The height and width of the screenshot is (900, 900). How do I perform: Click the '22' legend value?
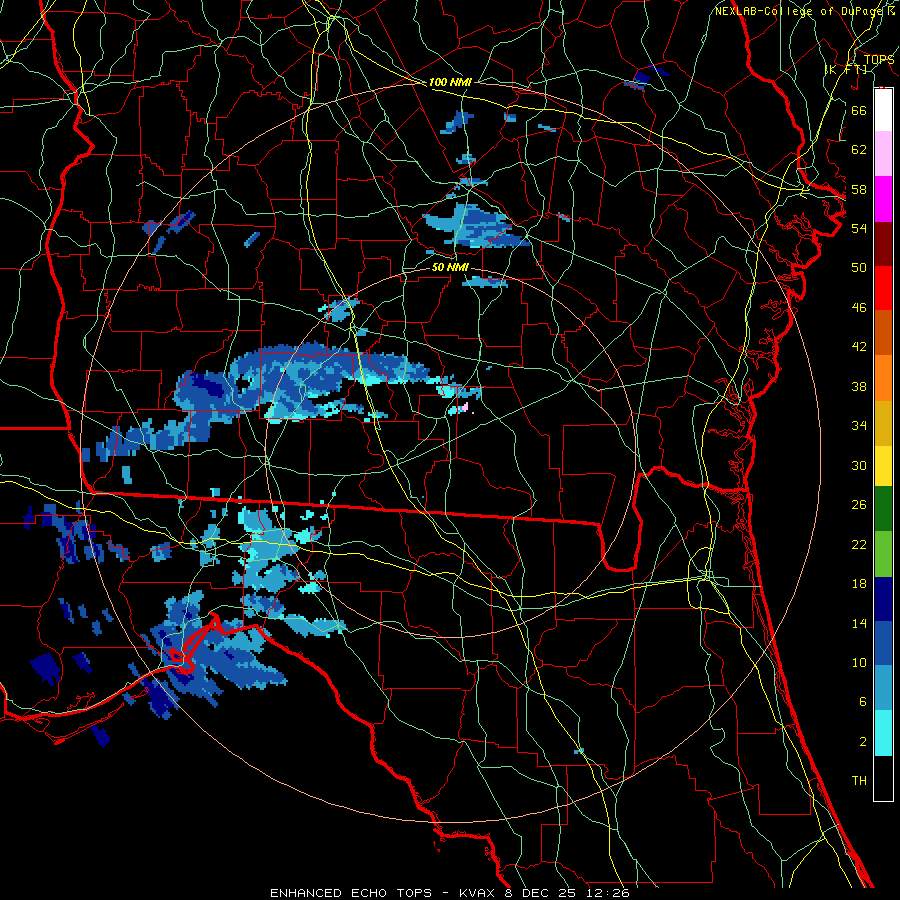pyautogui.click(x=859, y=544)
